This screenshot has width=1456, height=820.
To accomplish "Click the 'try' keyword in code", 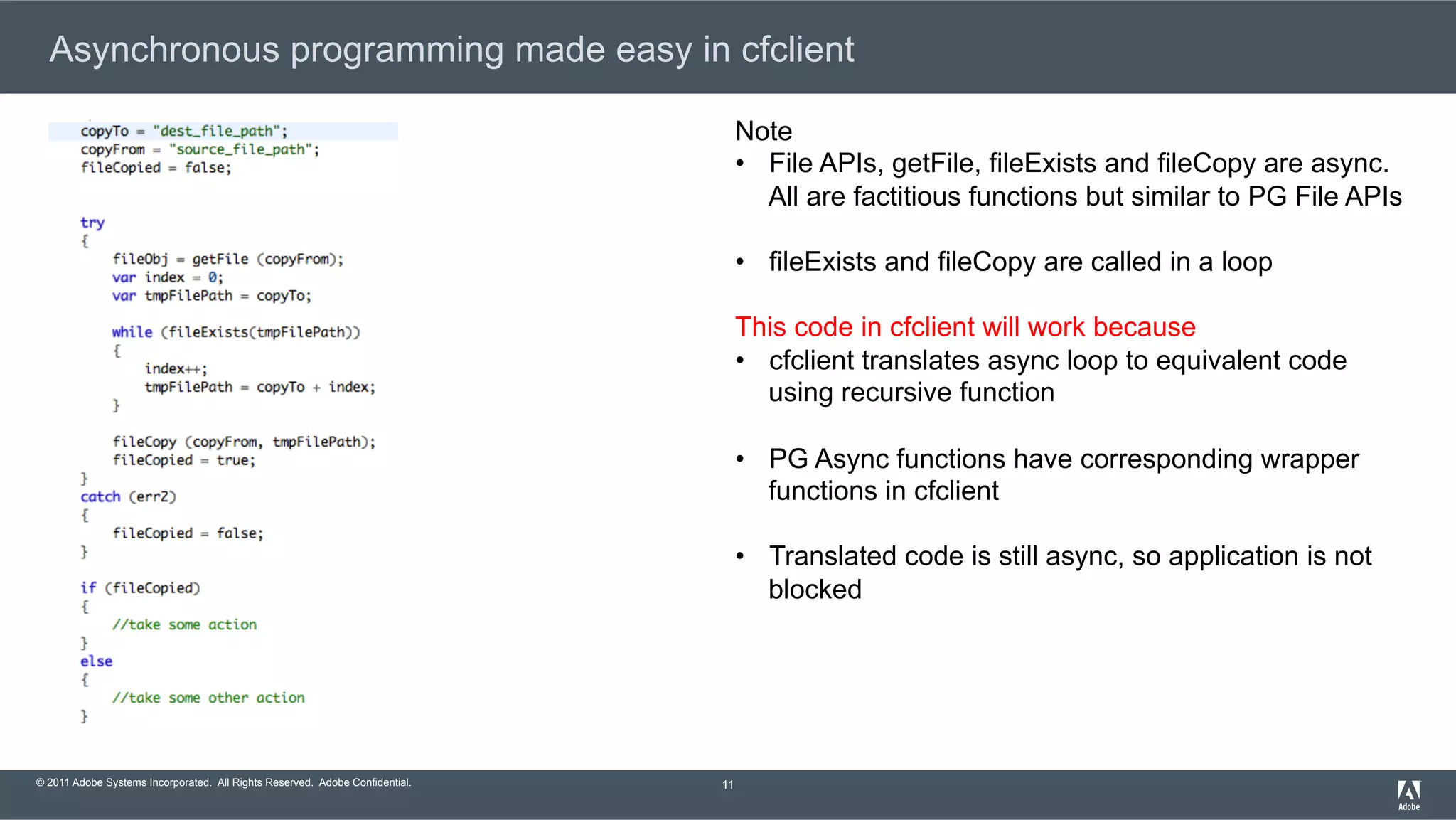I will point(92,223).
